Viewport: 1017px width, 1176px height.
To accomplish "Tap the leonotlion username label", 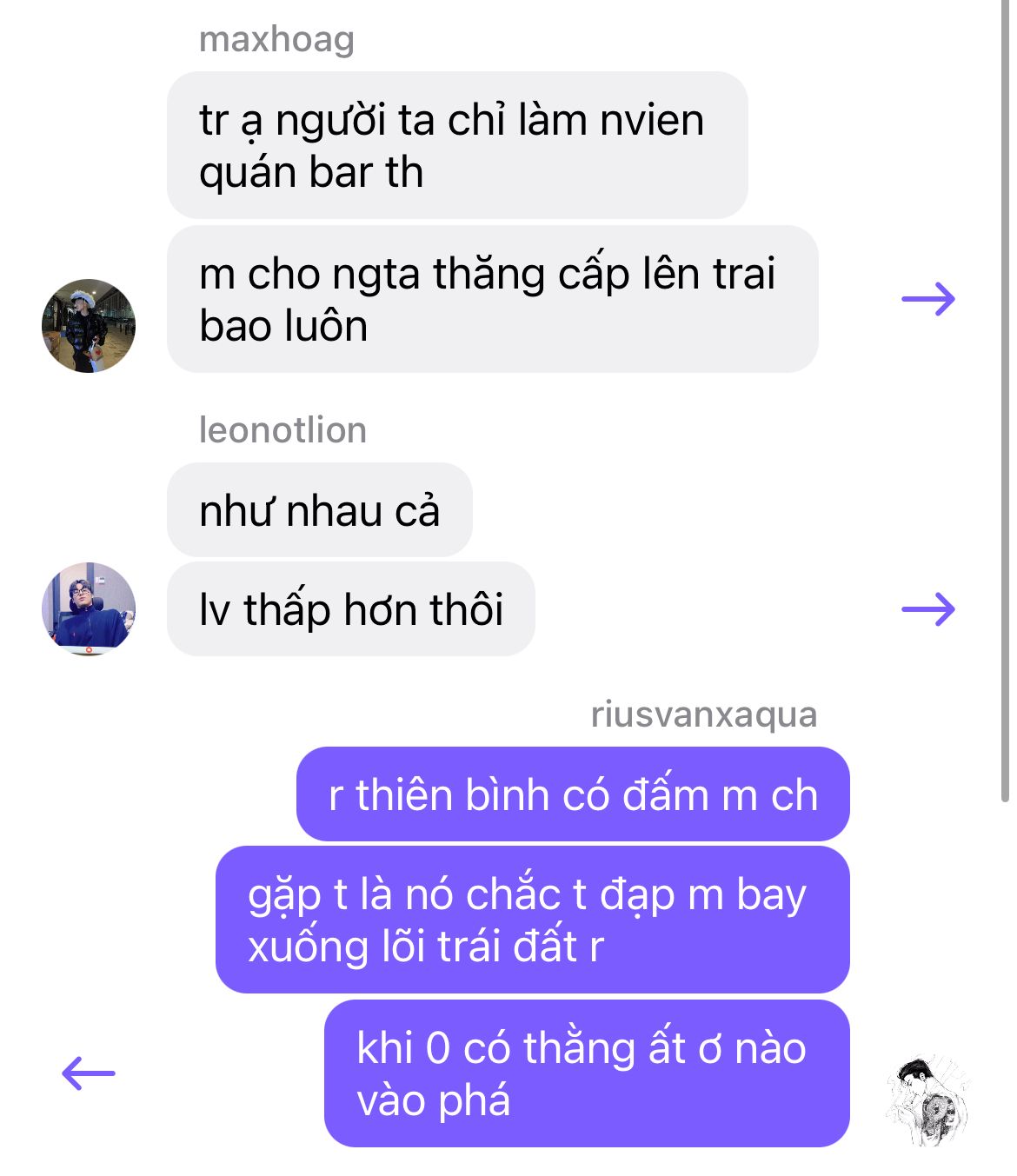I will click(282, 429).
